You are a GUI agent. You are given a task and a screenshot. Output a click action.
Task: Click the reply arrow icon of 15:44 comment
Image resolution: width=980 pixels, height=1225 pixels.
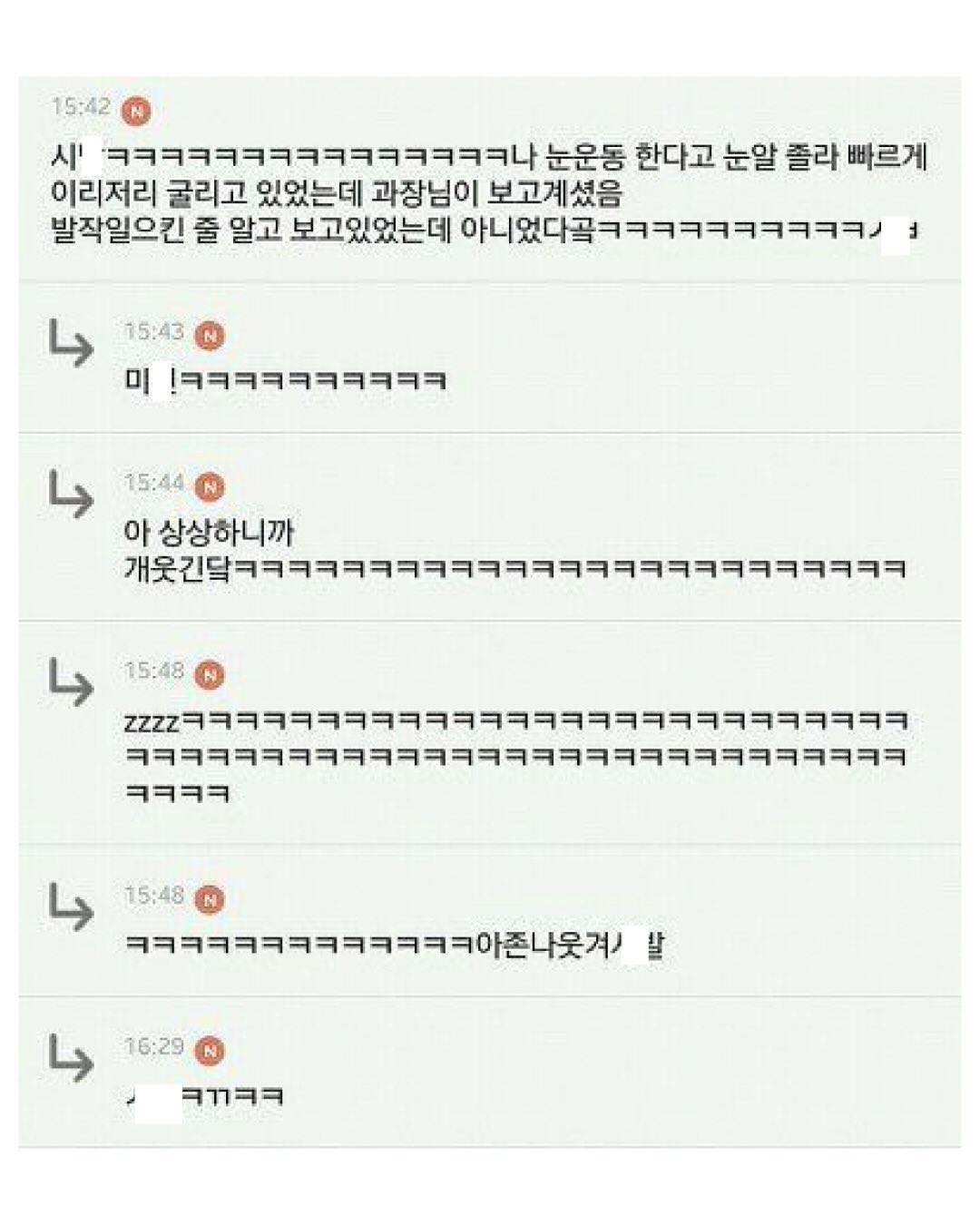pyautogui.click(x=71, y=495)
